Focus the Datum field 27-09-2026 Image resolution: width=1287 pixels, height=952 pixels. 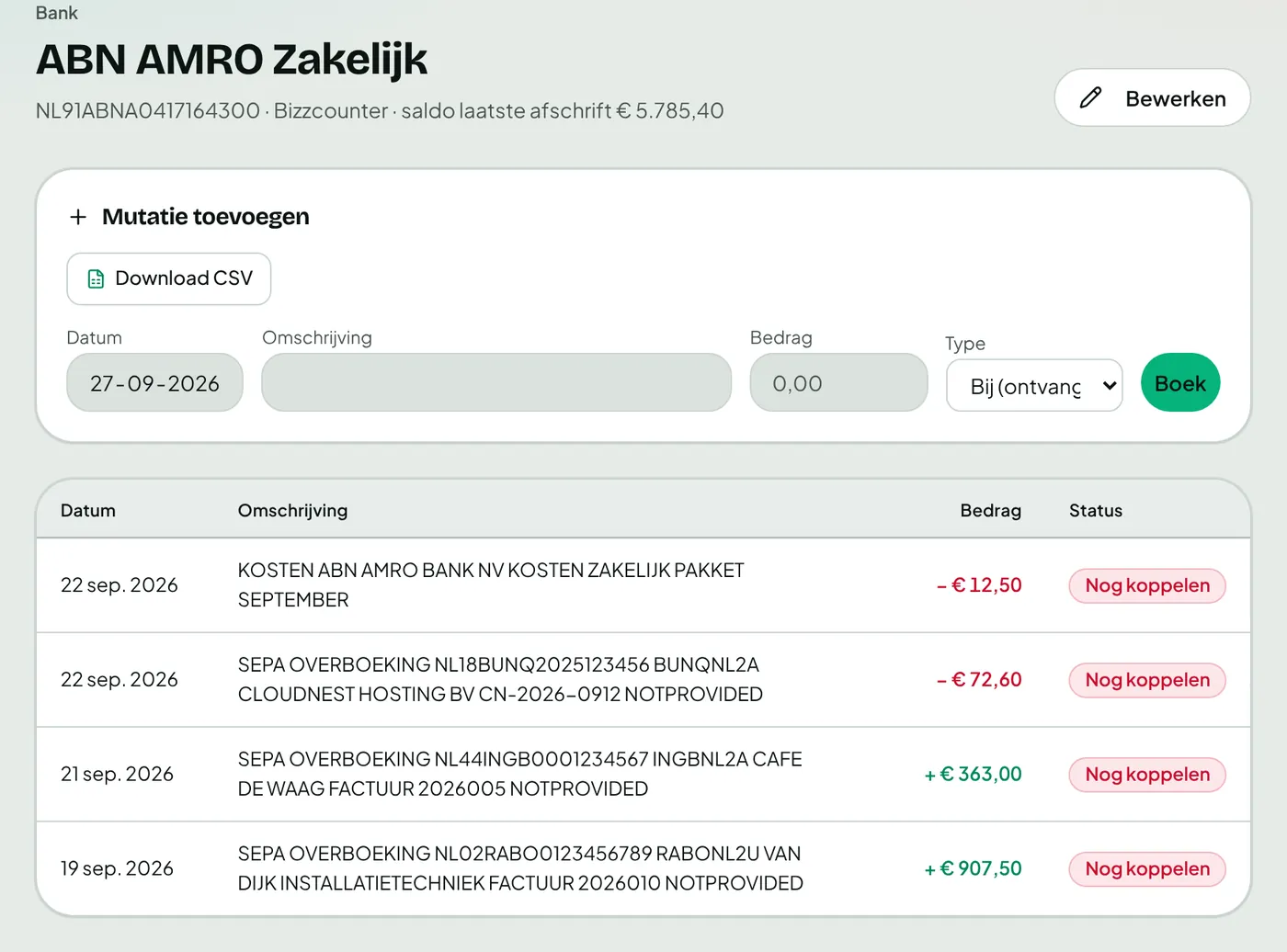(154, 382)
